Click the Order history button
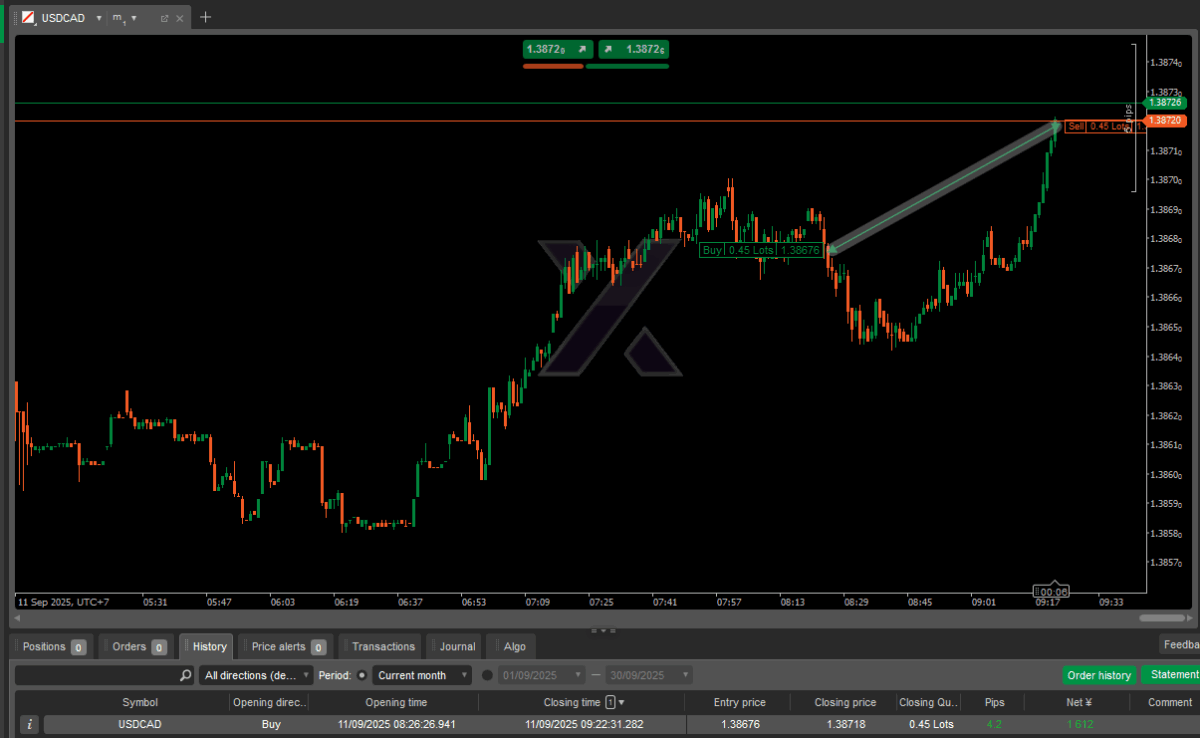Image resolution: width=1200 pixels, height=738 pixels. [x=1099, y=676]
